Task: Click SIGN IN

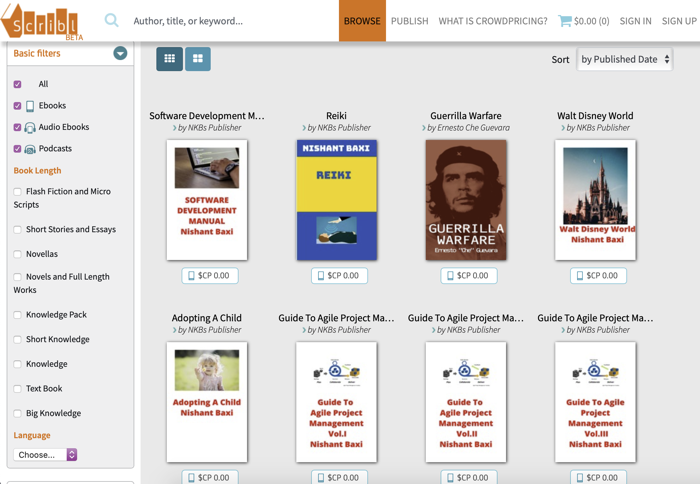Action: coord(635,21)
